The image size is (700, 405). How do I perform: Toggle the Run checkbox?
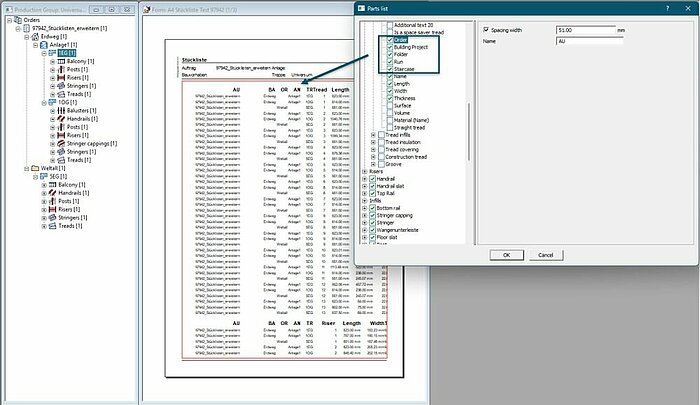coord(390,62)
